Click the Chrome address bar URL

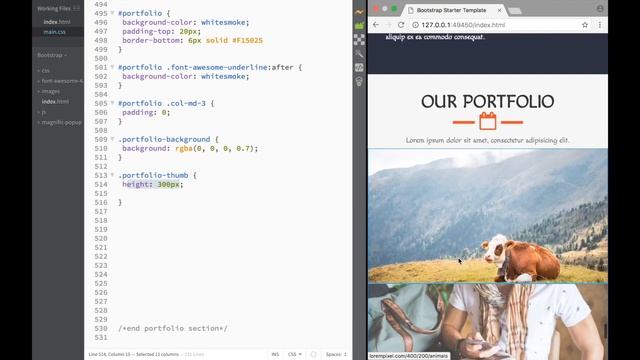click(x=463, y=25)
